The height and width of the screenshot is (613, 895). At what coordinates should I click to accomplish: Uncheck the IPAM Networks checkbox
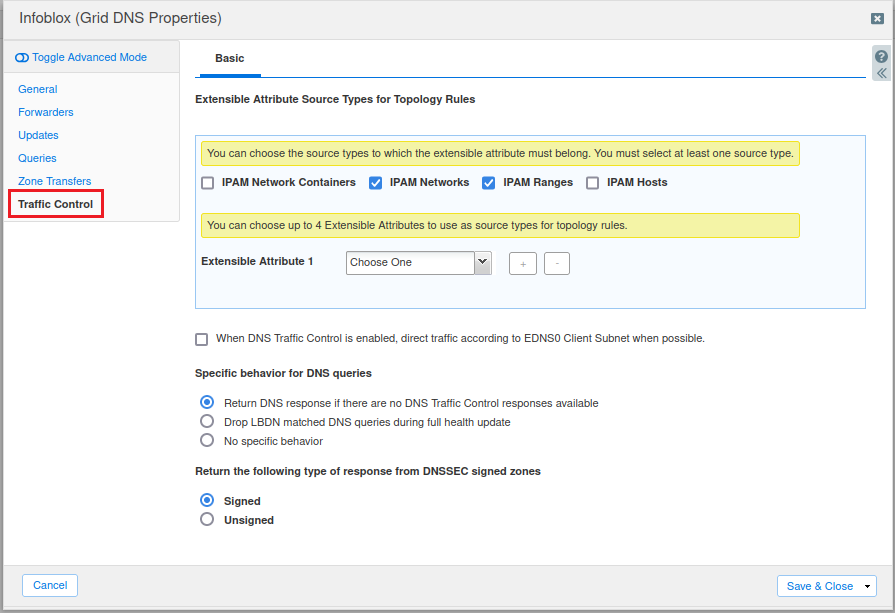376,183
